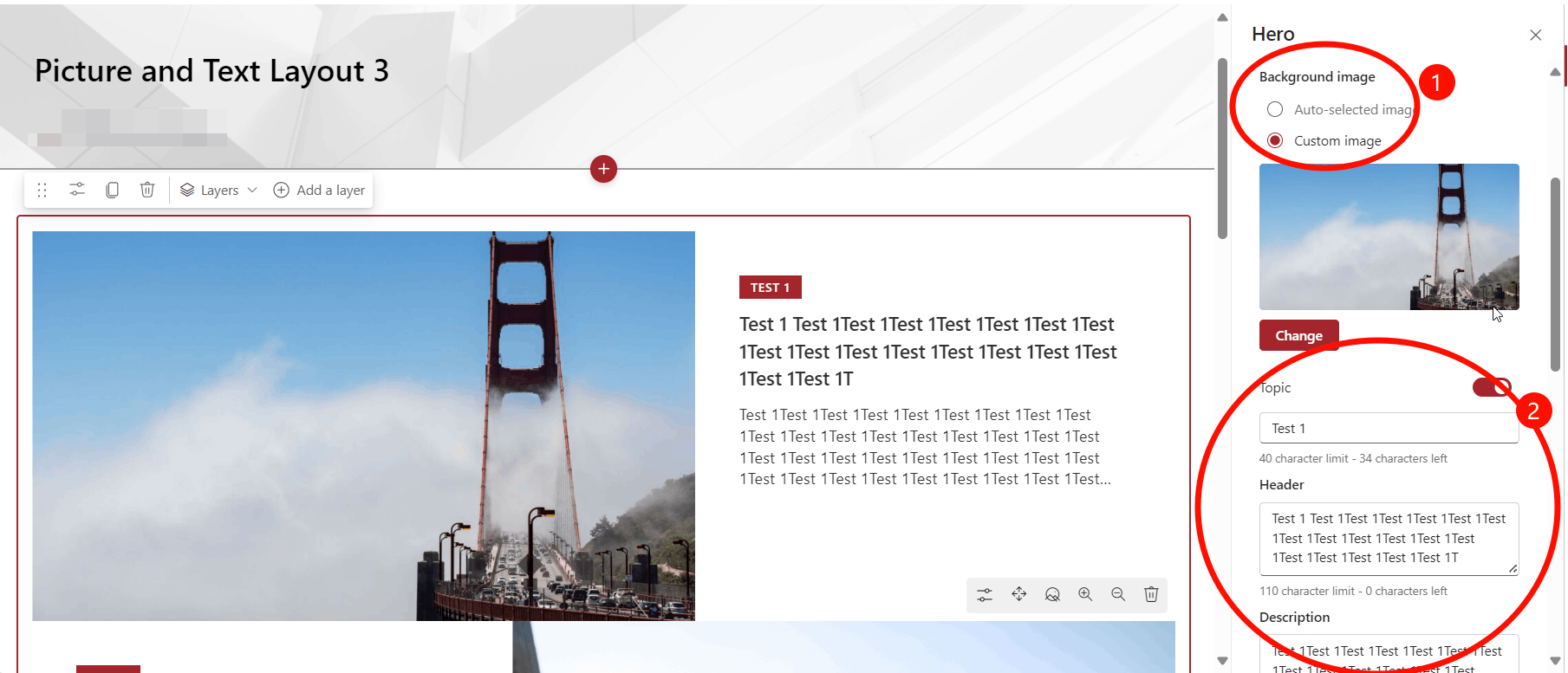Zoom in on the hero tile image
Viewport: 1568px width, 673px height.
point(1085,594)
